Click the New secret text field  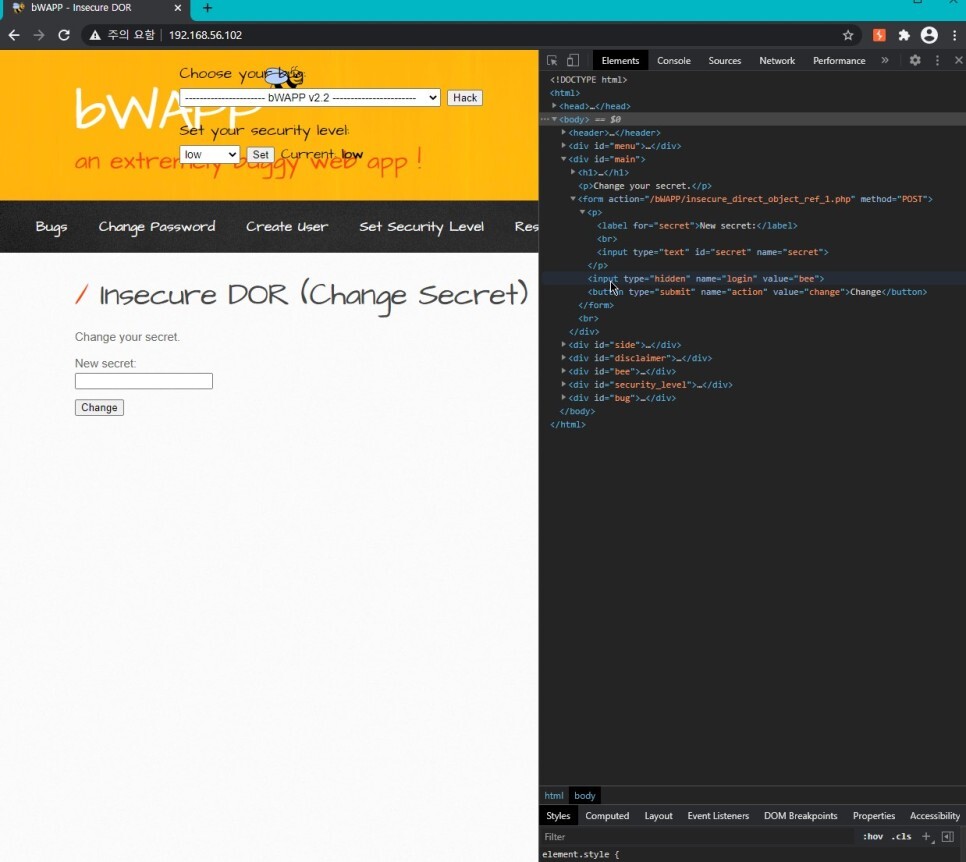(x=144, y=381)
